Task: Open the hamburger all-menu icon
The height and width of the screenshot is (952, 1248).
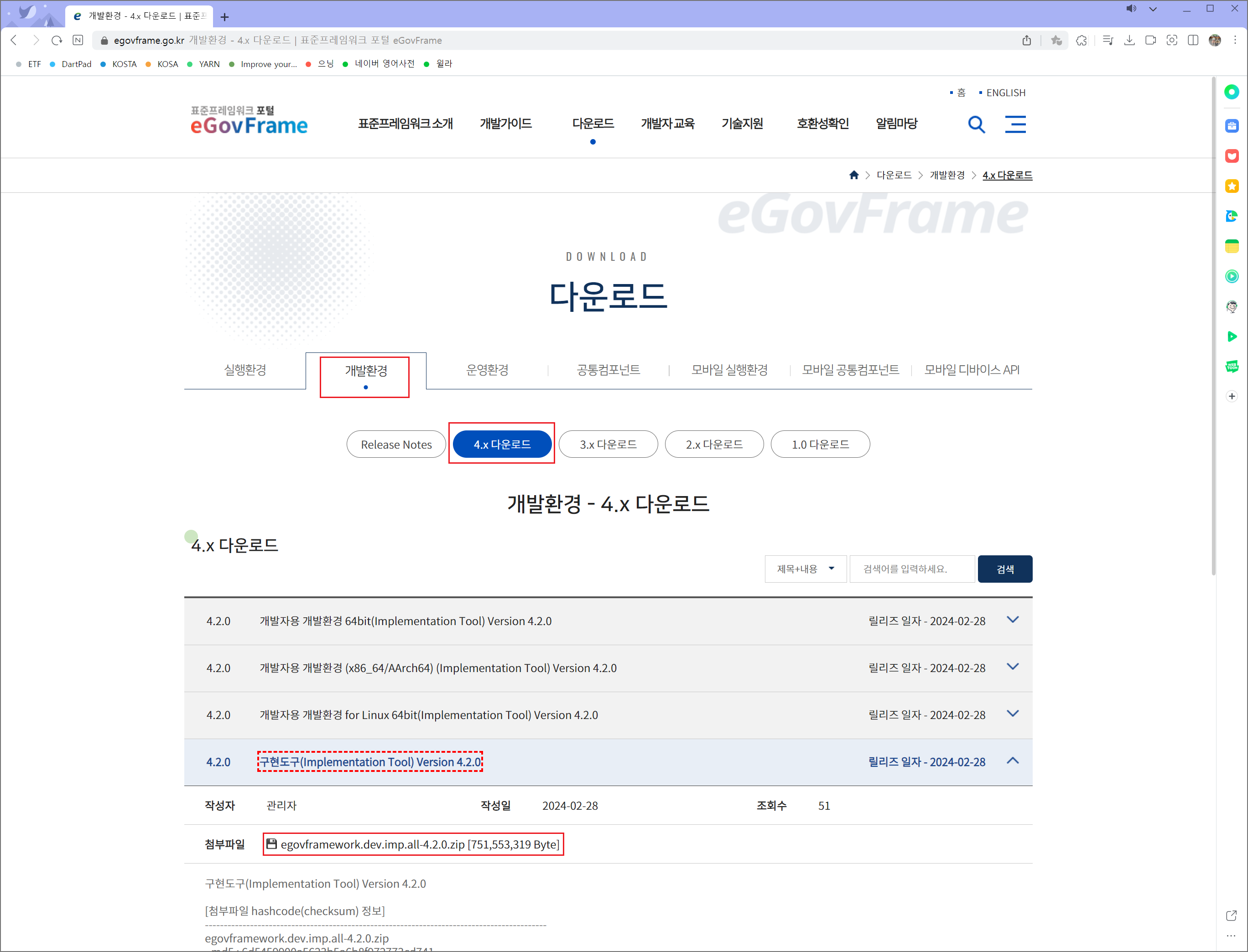Action: point(1015,124)
